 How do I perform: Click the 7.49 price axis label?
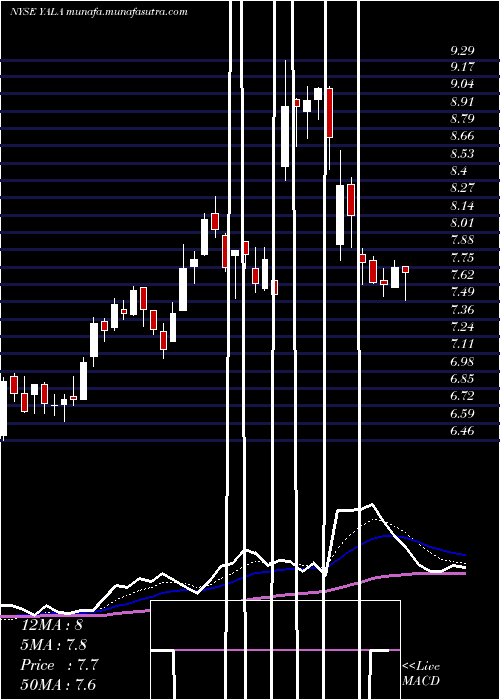[462, 292]
